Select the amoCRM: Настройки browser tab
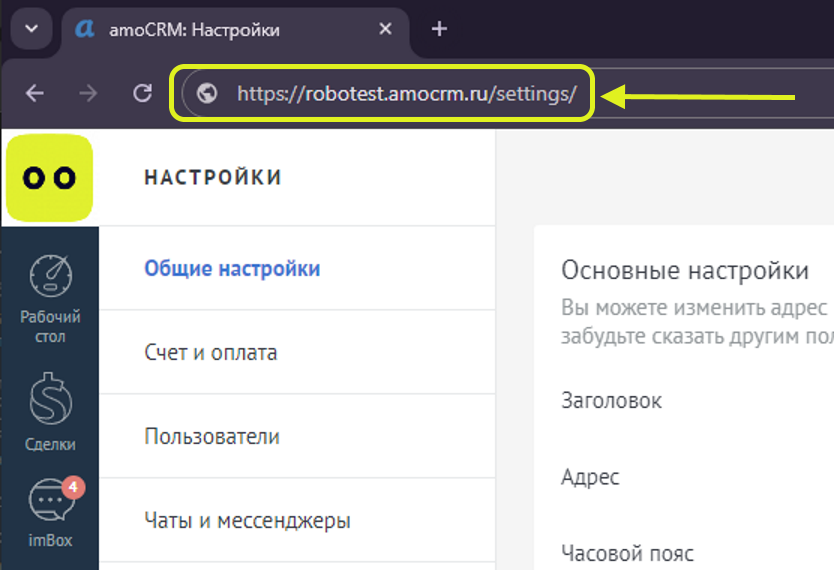This screenshot has width=834, height=570. pos(234,30)
